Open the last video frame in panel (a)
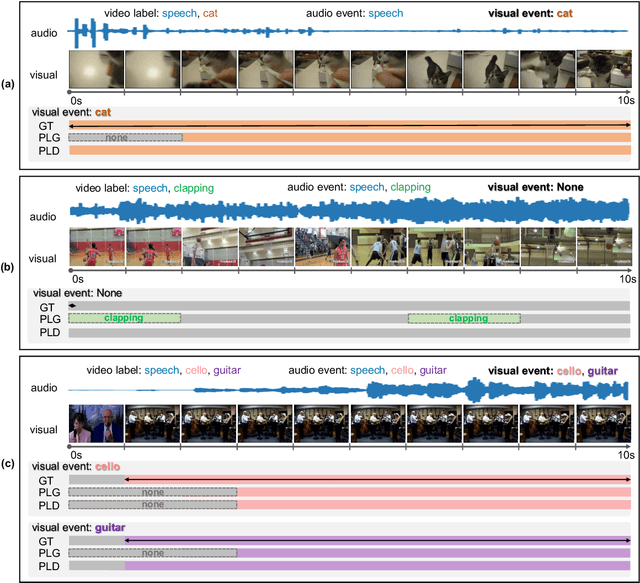This screenshot has height=583, width=640. point(603,71)
